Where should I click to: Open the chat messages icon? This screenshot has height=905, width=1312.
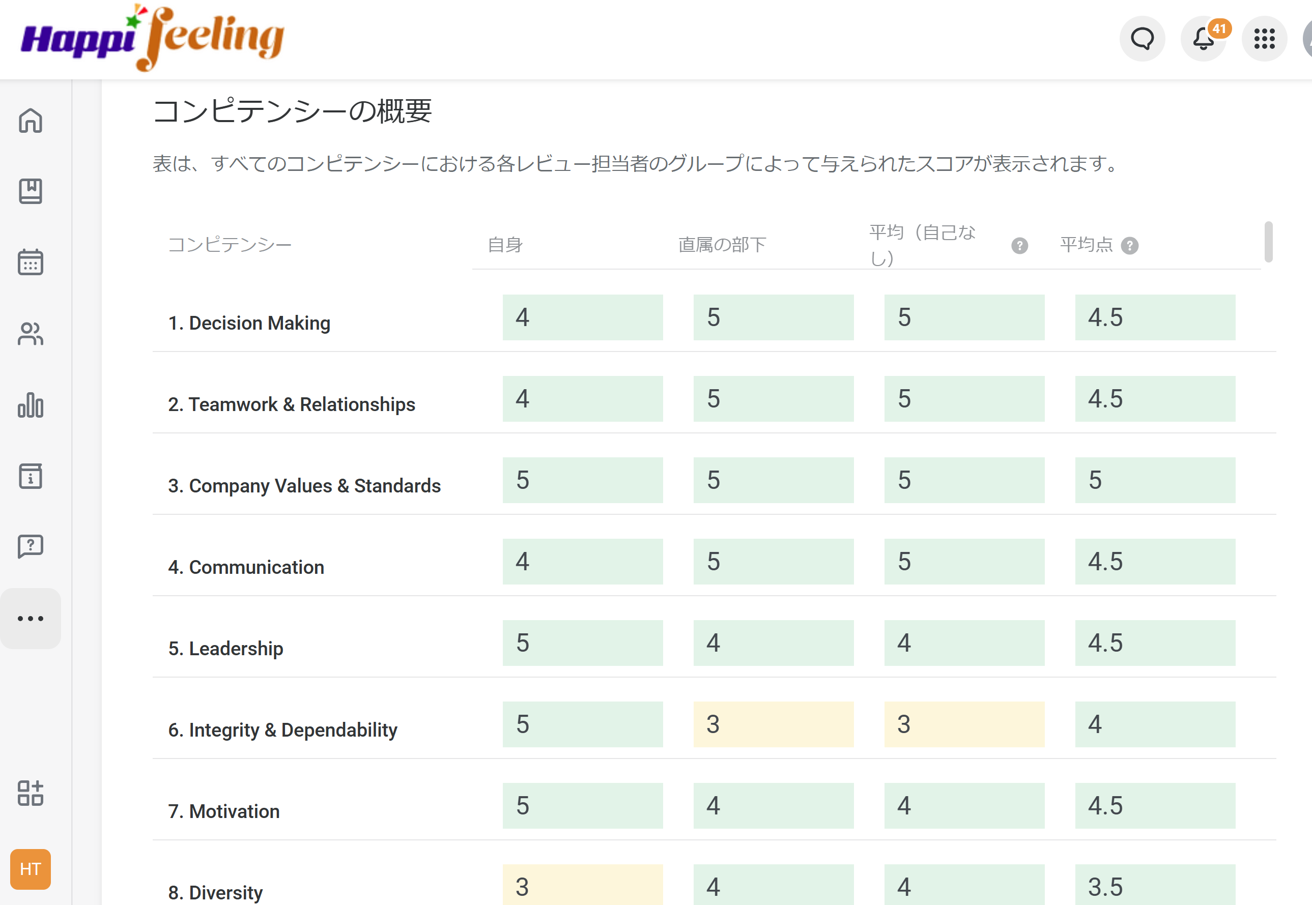[x=1142, y=39]
